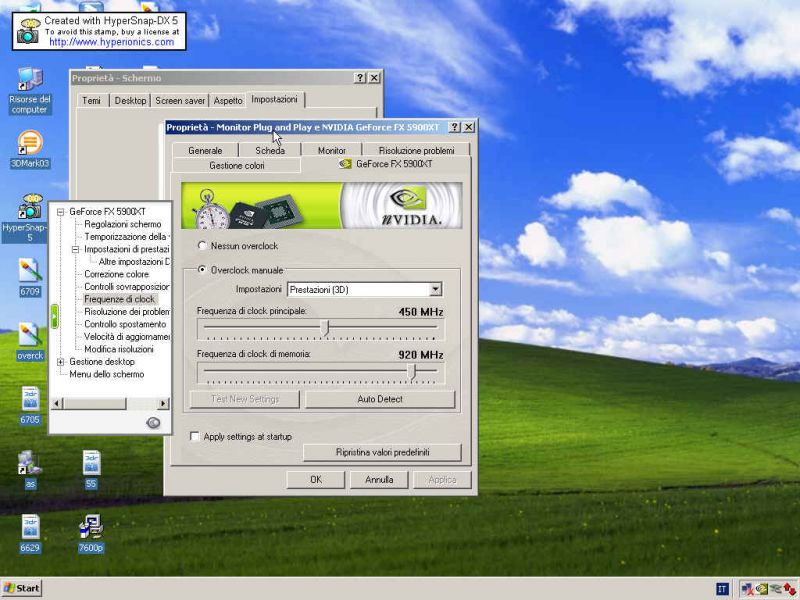
Task: Click the grey cable device tray icon
Action: coord(776,589)
